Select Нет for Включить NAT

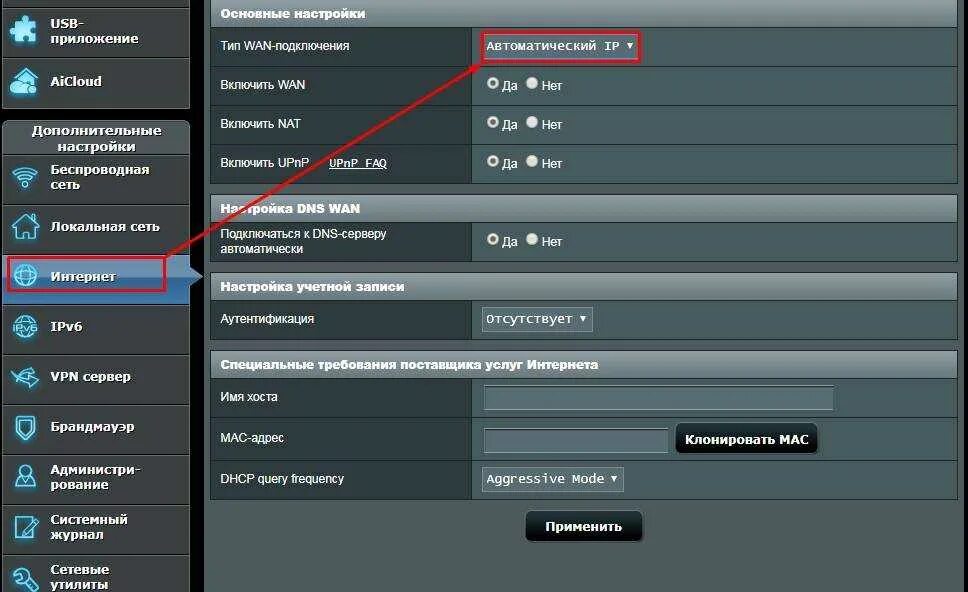[532, 122]
